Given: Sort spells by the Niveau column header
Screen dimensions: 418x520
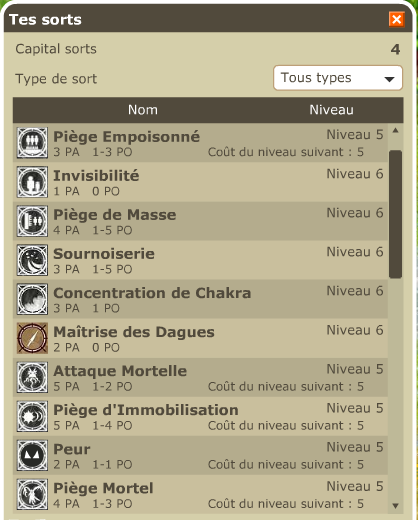Looking at the screenshot, I should [331, 110].
